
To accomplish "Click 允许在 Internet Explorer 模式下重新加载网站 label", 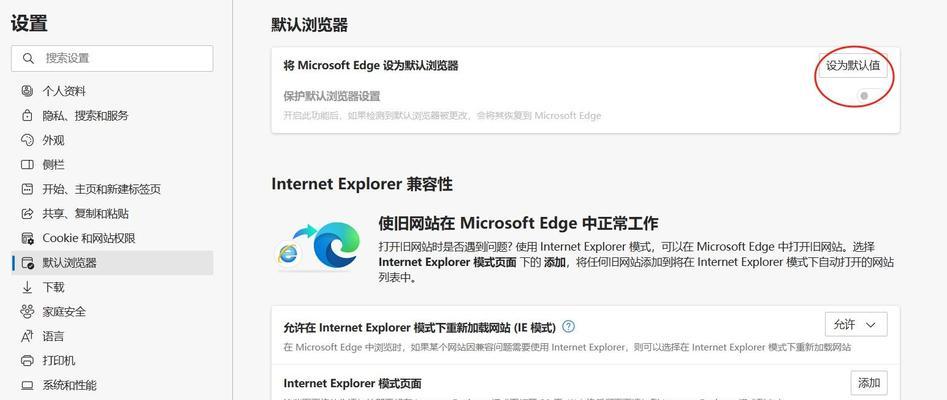I will click(419, 327).
